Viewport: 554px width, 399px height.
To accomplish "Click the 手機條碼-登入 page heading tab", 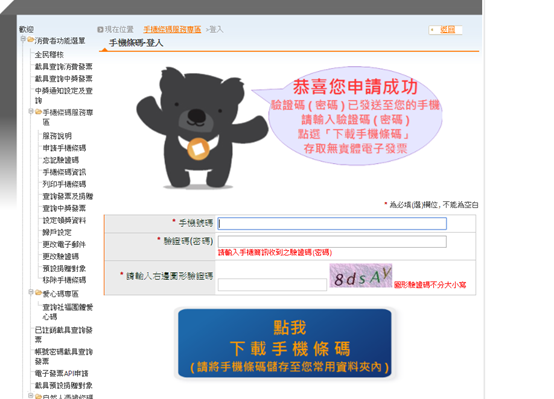I will [x=136, y=43].
